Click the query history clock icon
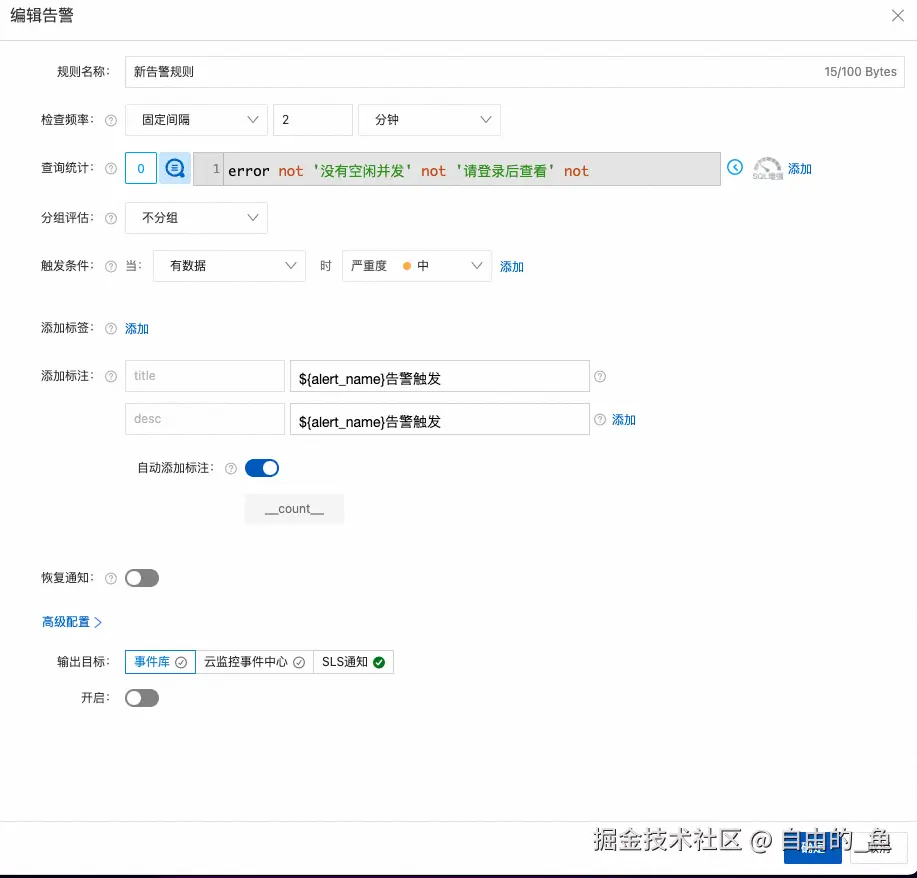917x878 pixels. (735, 167)
